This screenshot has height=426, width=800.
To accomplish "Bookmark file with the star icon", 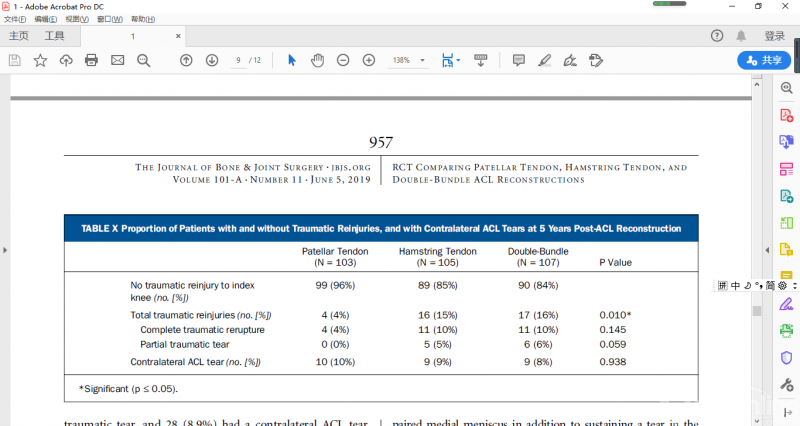I will click(40, 60).
